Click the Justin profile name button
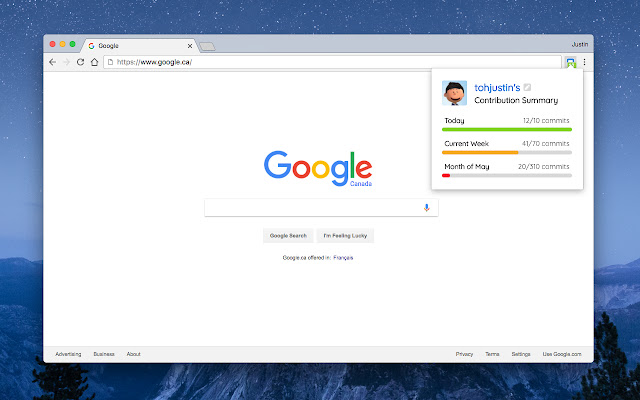 [580, 44]
